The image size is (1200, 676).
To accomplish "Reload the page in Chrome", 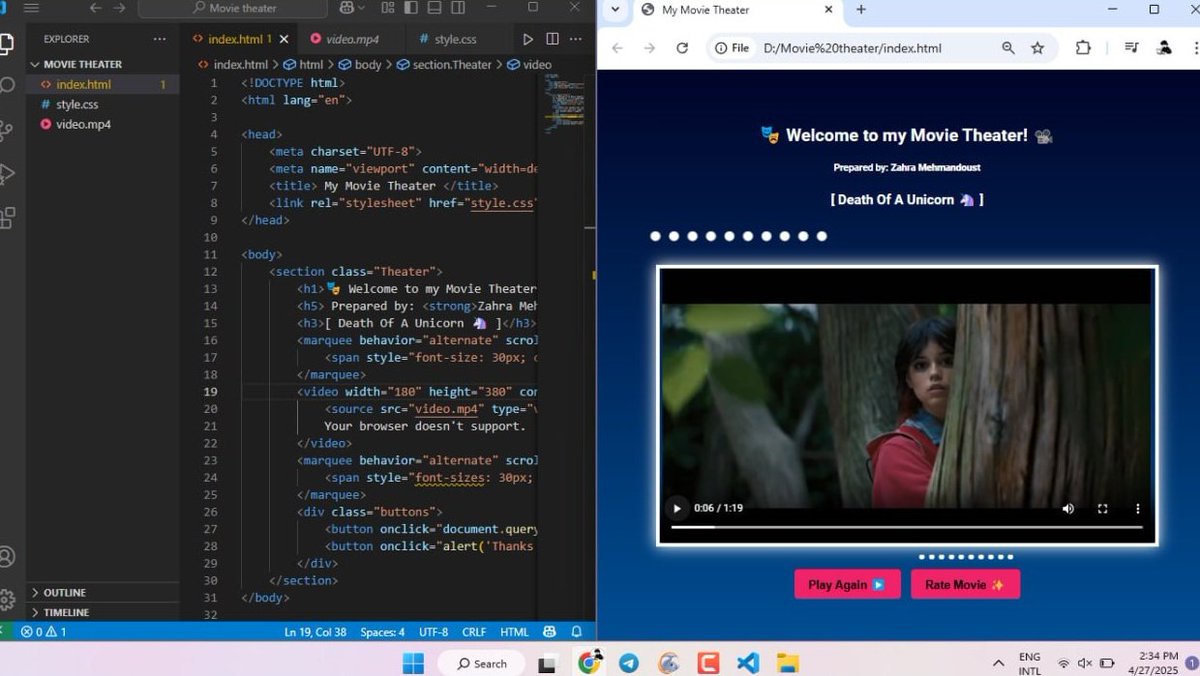I will (x=682, y=48).
